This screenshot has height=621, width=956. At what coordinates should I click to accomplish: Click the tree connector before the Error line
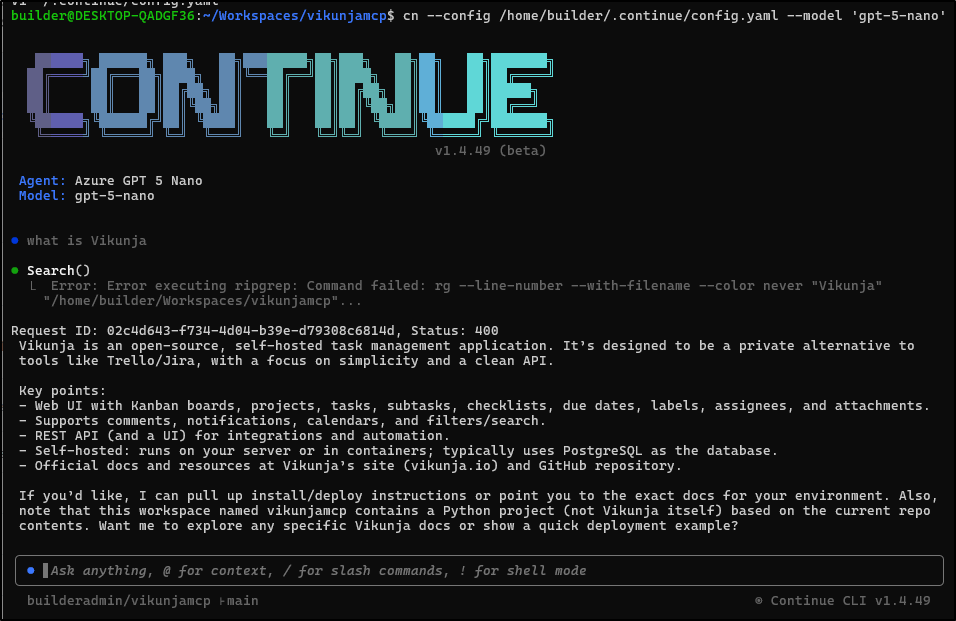tap(36, 286)
